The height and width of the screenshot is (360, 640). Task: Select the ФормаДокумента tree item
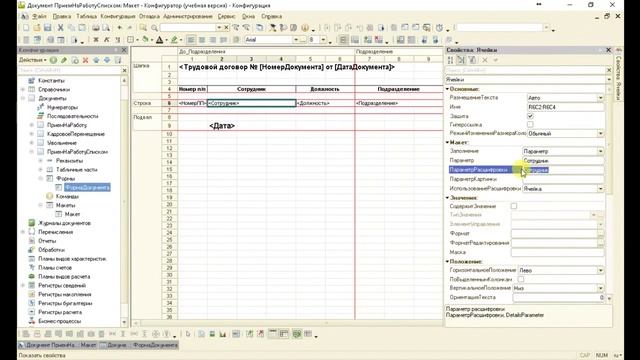(x=87, y=187)
